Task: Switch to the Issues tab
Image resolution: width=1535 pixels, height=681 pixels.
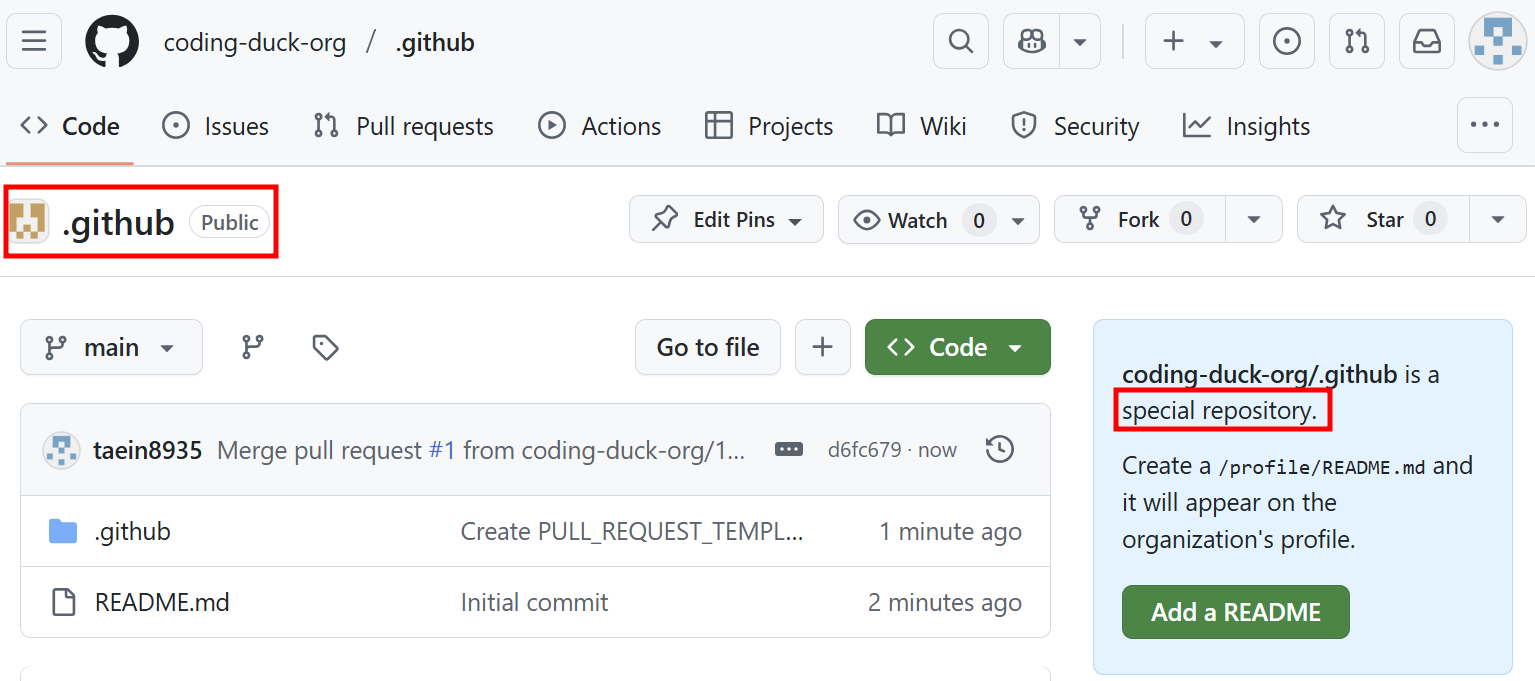Action: (x=215, y=126)
